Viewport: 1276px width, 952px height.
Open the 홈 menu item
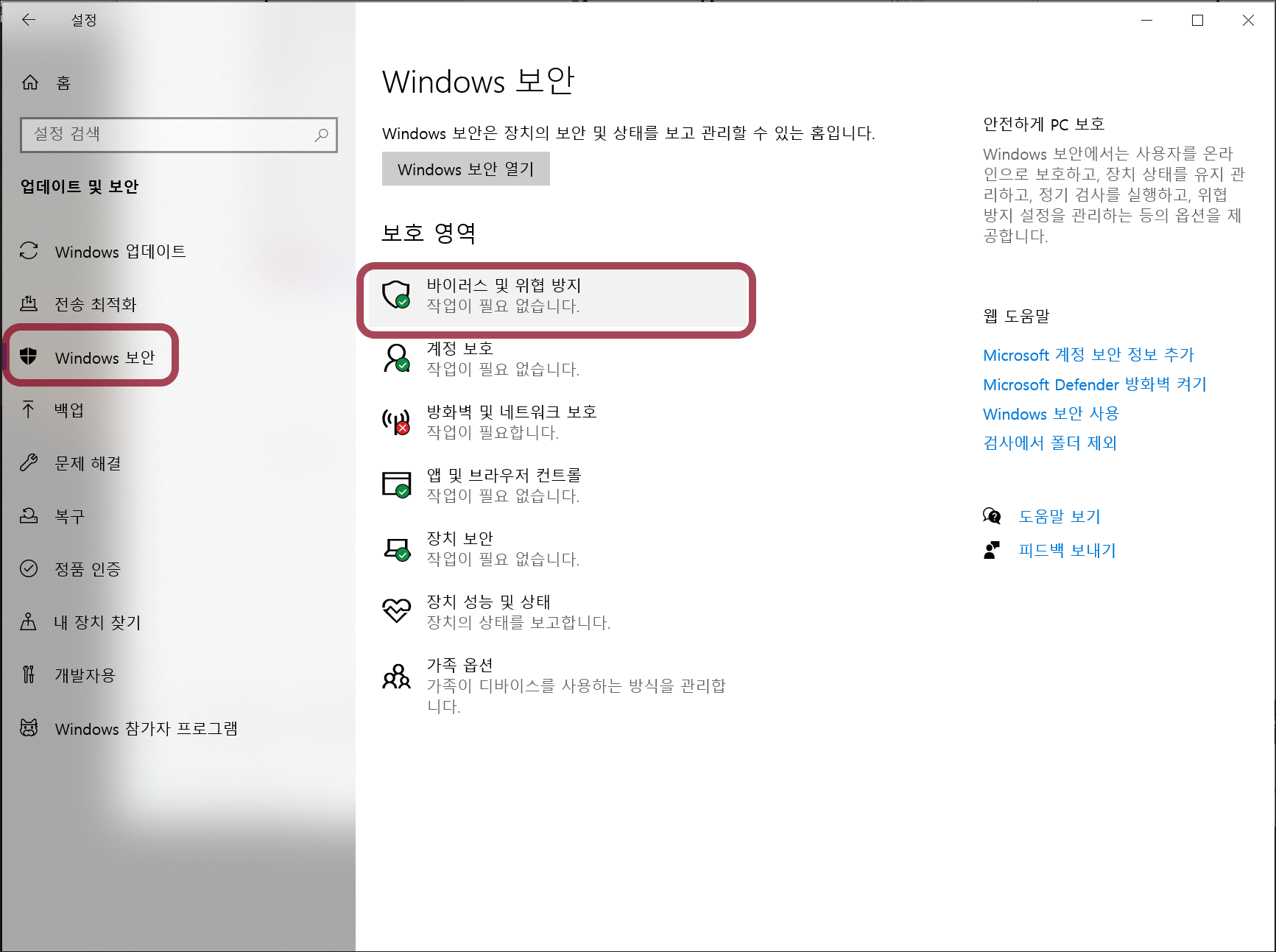click(x=177, y=82)
